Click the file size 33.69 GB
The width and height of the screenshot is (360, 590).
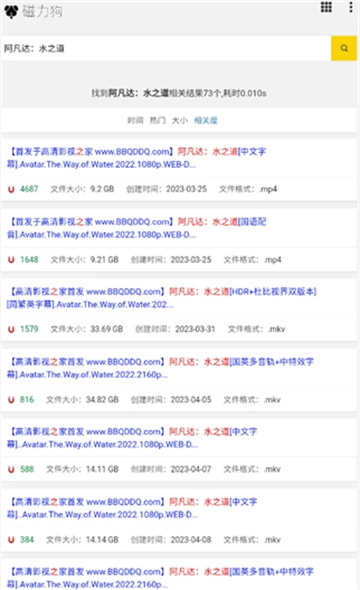(x=106, y=329)
